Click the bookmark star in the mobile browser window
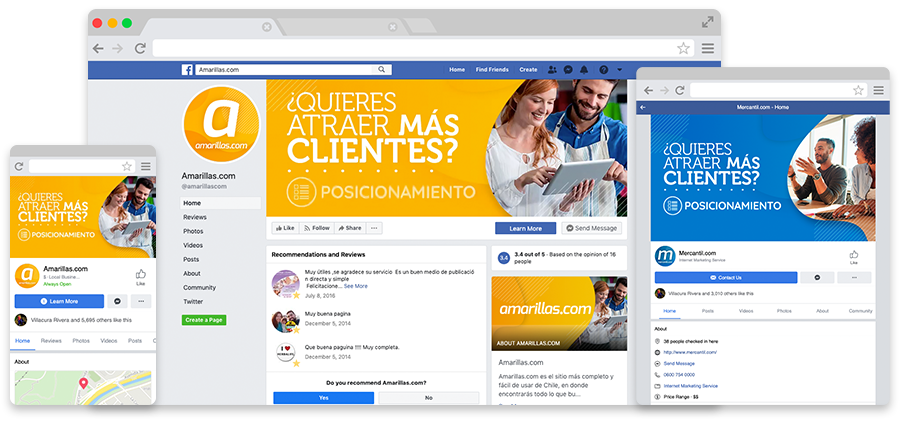The image size is (900, 427). point(127,166)
